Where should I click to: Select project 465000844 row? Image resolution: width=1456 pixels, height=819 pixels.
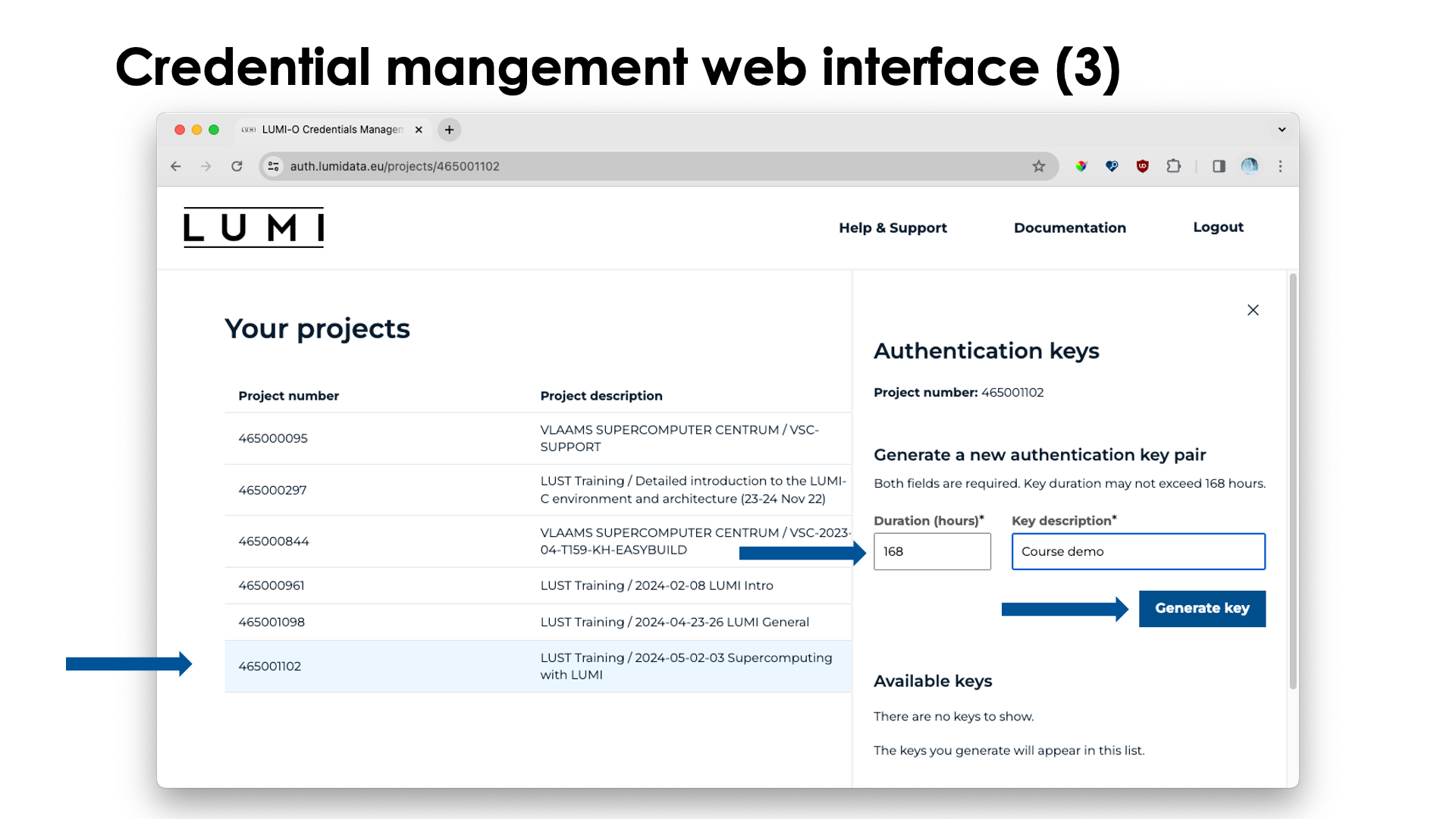tap(538, 541)
